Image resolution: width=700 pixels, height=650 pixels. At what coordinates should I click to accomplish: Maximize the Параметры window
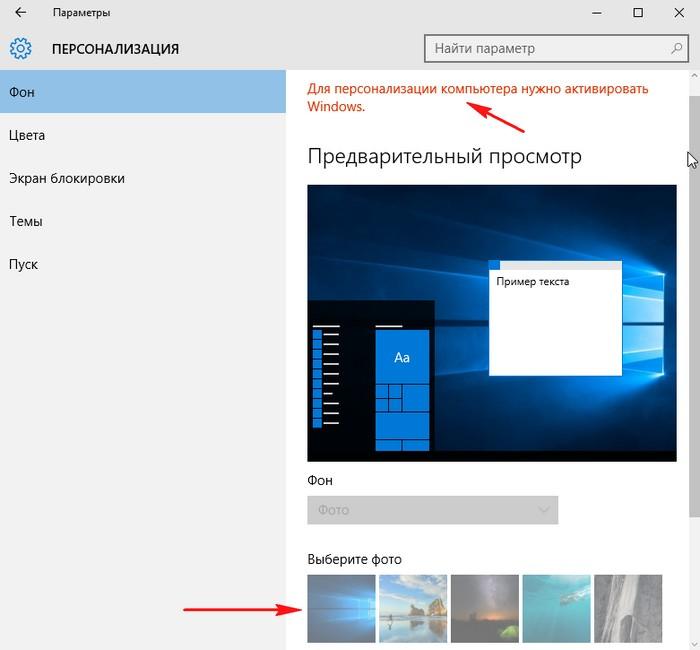(x=638, y=12)
